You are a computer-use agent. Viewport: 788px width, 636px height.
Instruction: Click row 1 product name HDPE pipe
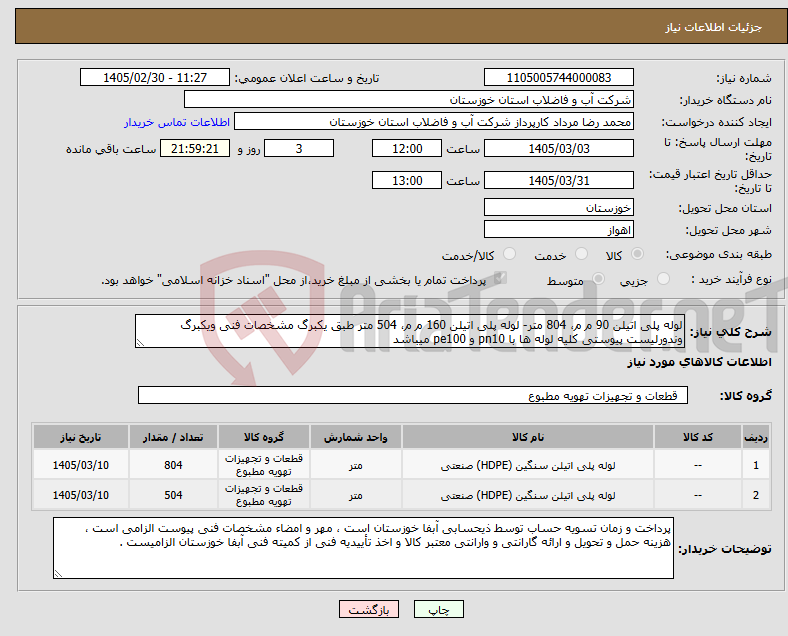pos(528,465)
